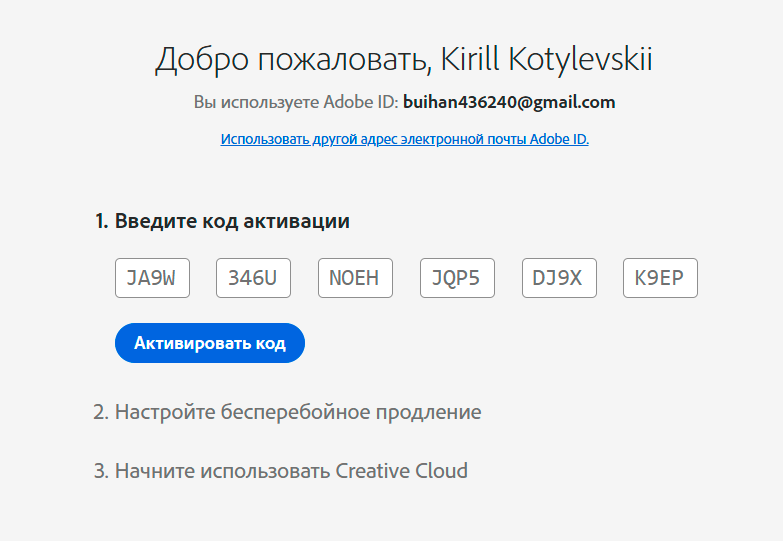This screenshot has width=783, height=541.
Task: Focus the third code field NOEH
Action: tap(355, 278)
